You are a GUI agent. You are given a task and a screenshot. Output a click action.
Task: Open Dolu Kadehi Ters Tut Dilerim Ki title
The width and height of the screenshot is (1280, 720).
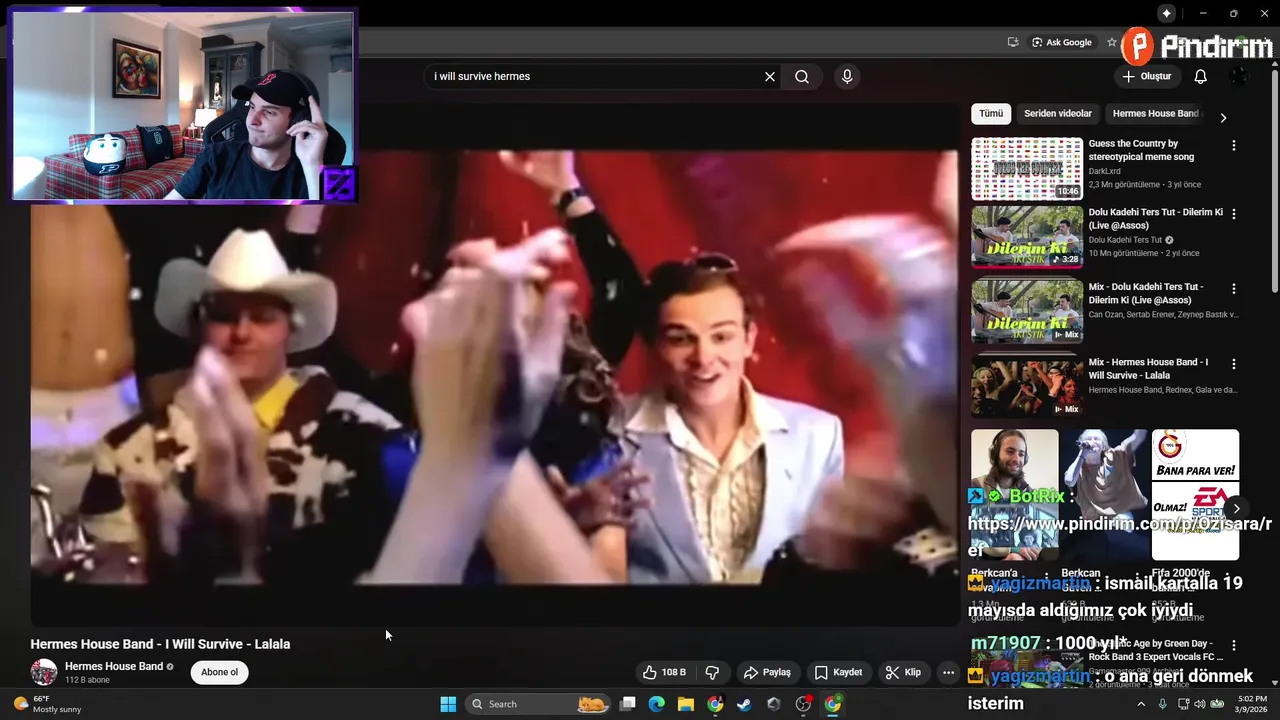click(1155, 219)
